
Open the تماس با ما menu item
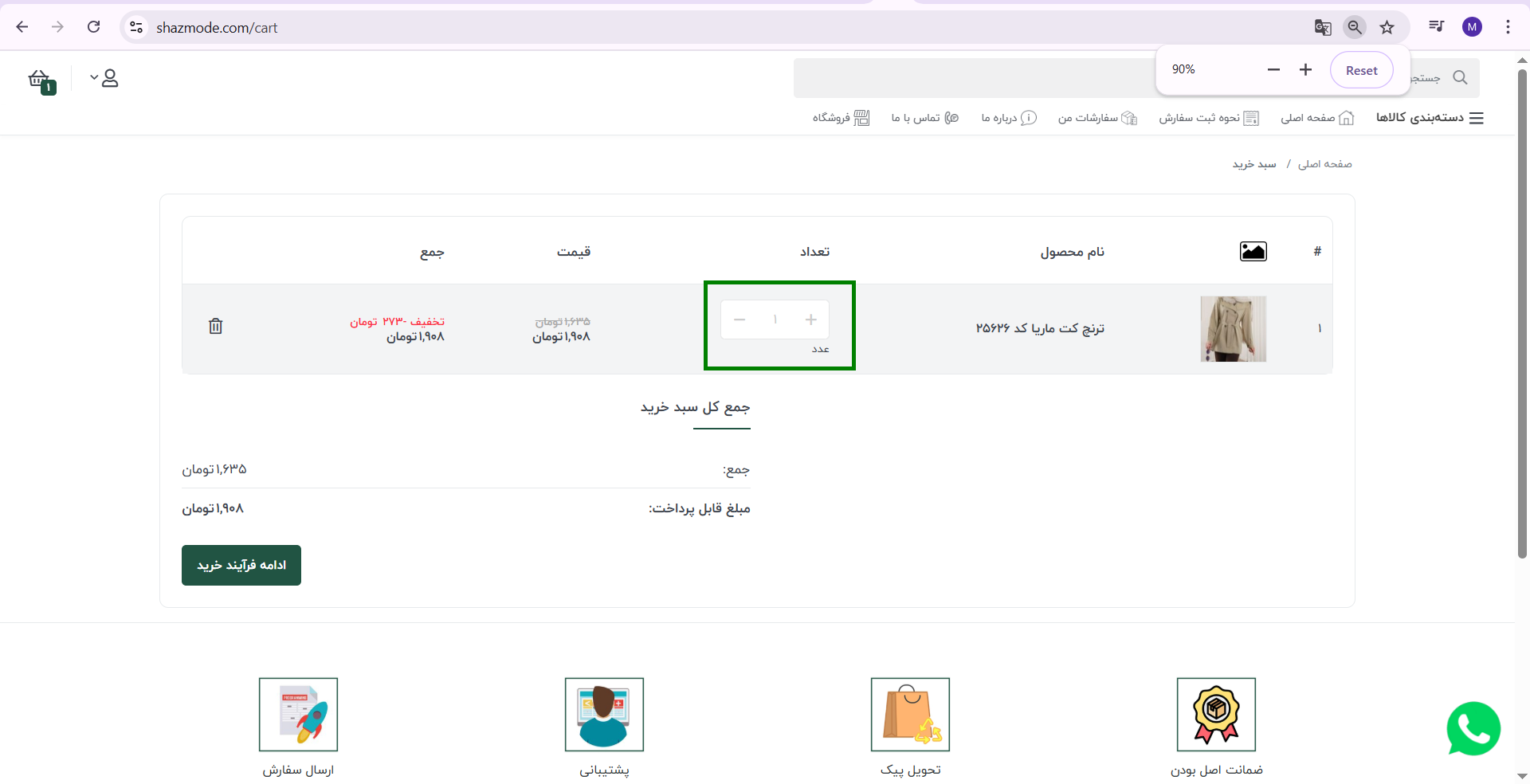pyautogui.click(x=924, y=117)
